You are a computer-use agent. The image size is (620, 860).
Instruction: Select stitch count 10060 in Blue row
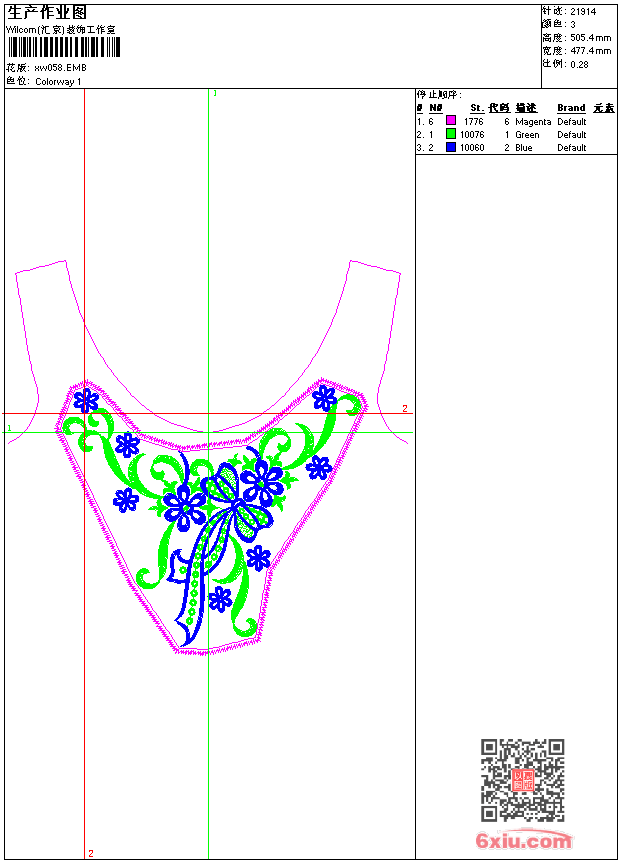tap(472, 148)
